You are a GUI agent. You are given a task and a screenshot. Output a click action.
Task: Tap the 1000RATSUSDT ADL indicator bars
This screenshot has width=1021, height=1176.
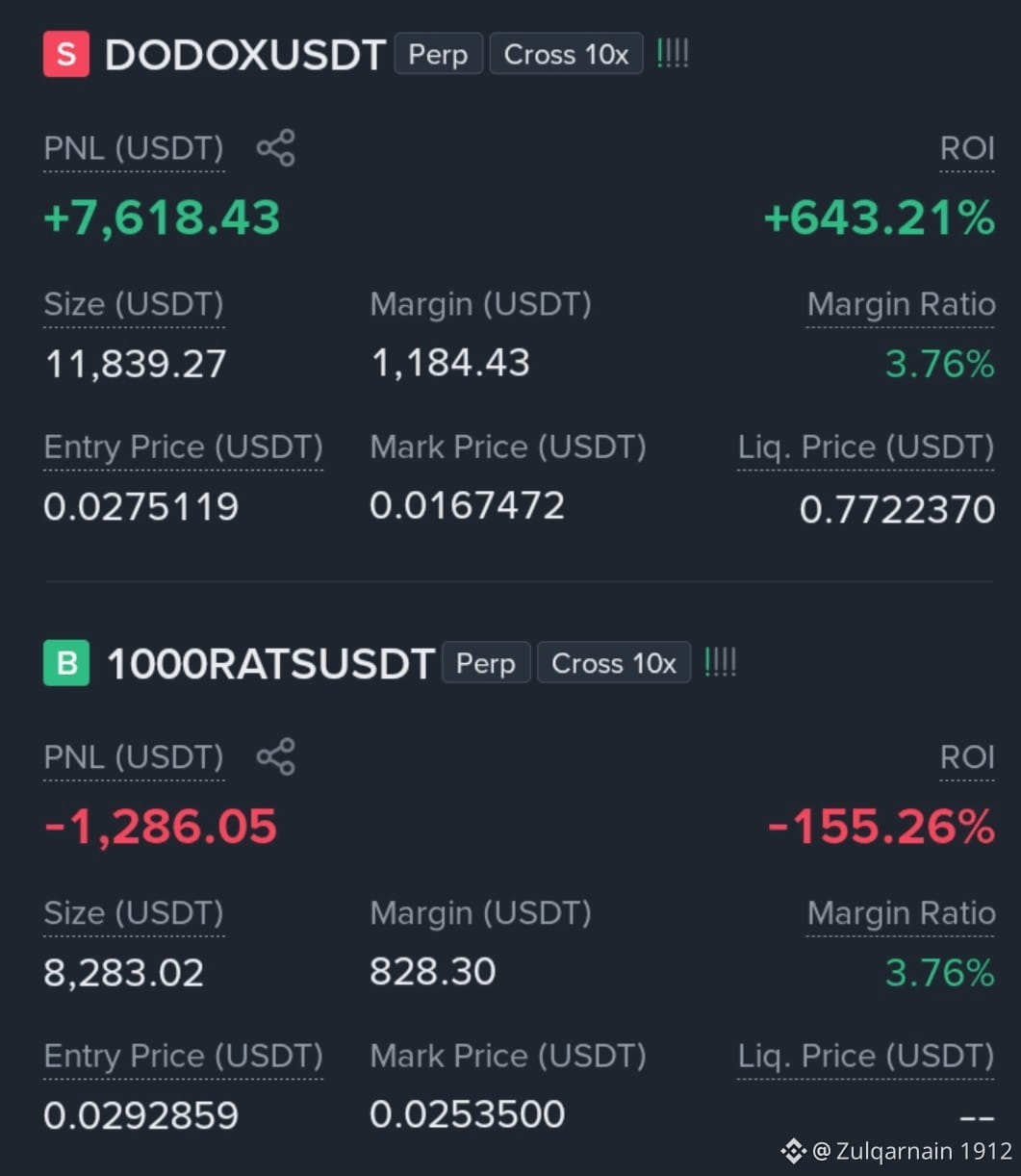click(721, 662)
